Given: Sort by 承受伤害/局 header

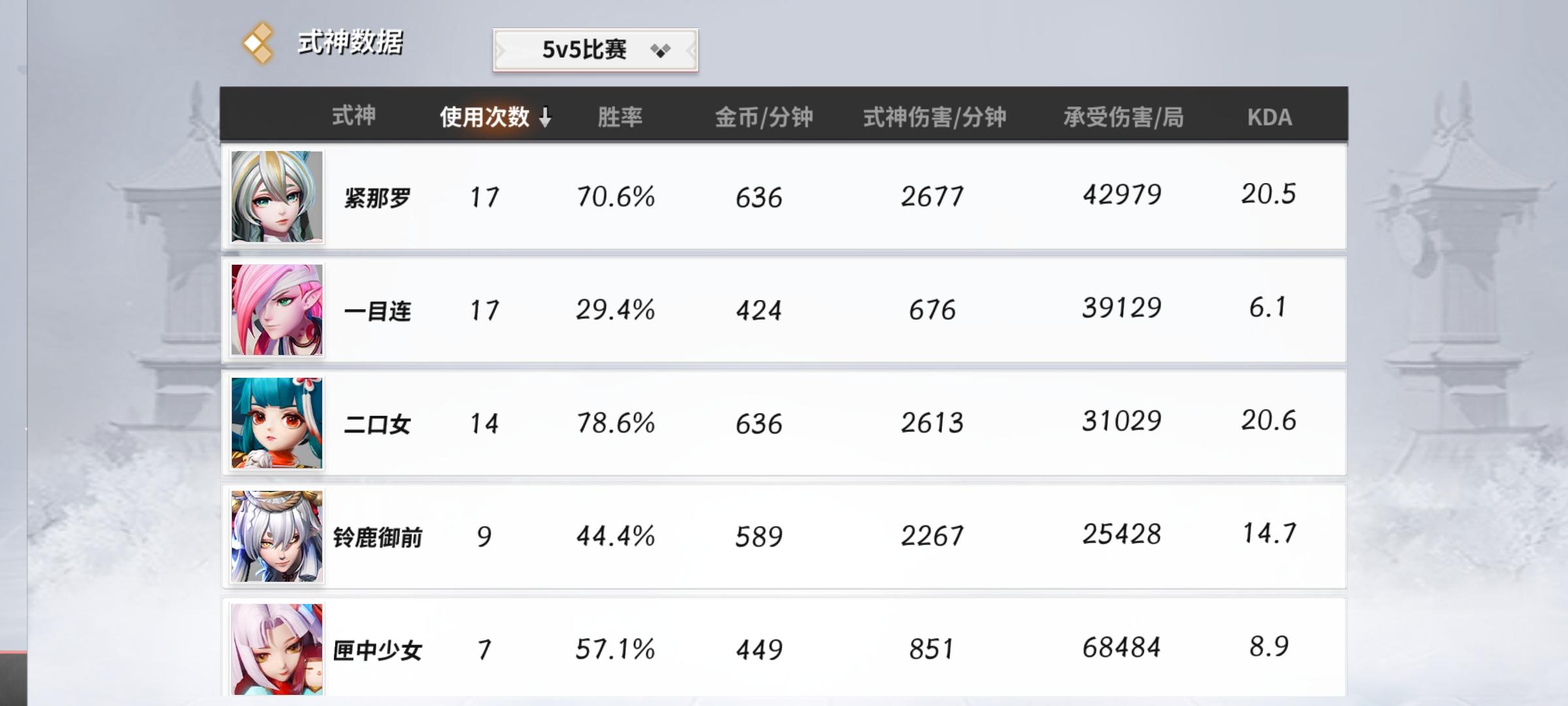Looking at the screenshot, I should 1123,117.
